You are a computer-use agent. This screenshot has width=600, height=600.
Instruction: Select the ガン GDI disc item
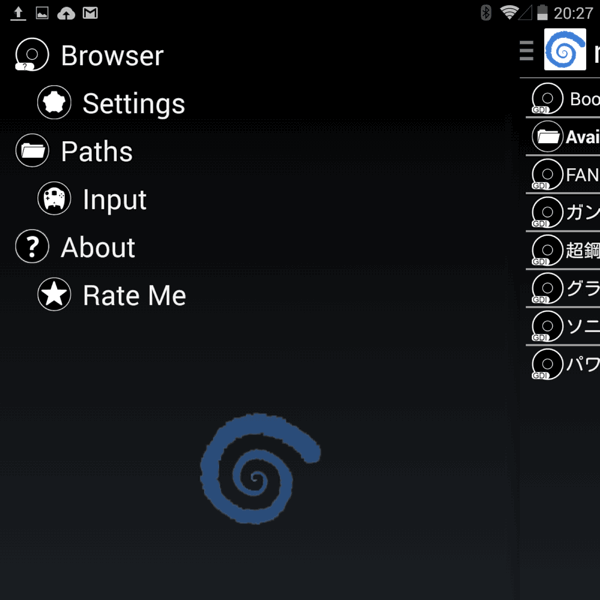click(564, 213)
